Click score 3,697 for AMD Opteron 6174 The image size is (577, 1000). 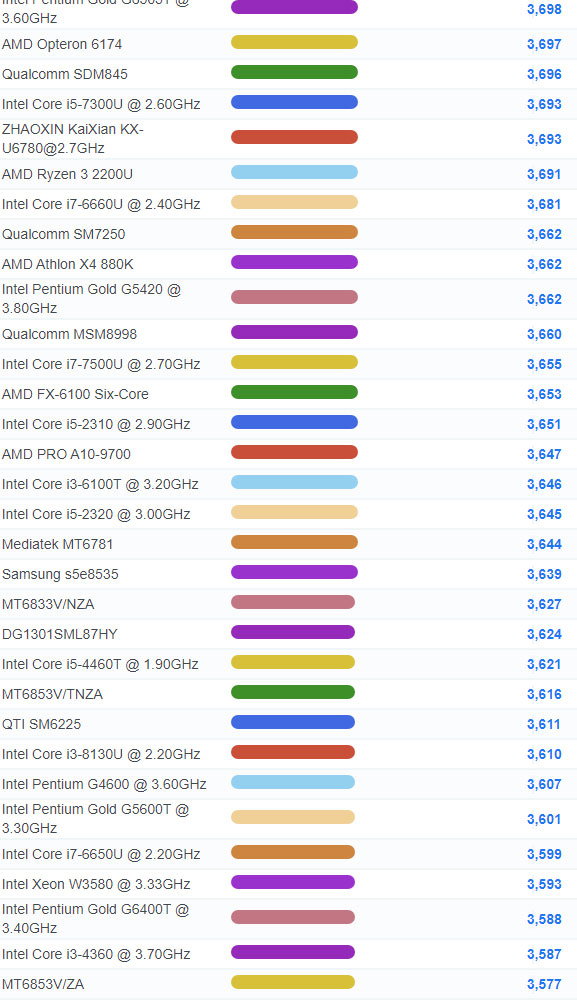tap(544, 44)
